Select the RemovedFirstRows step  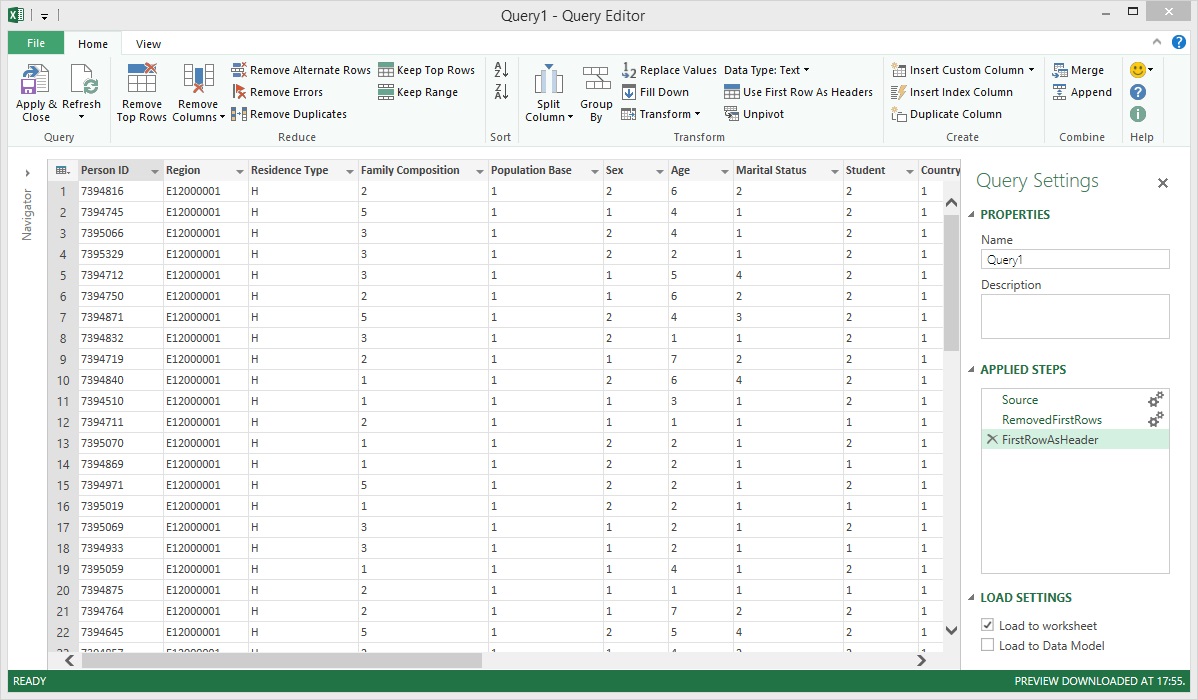point(1051,420)
